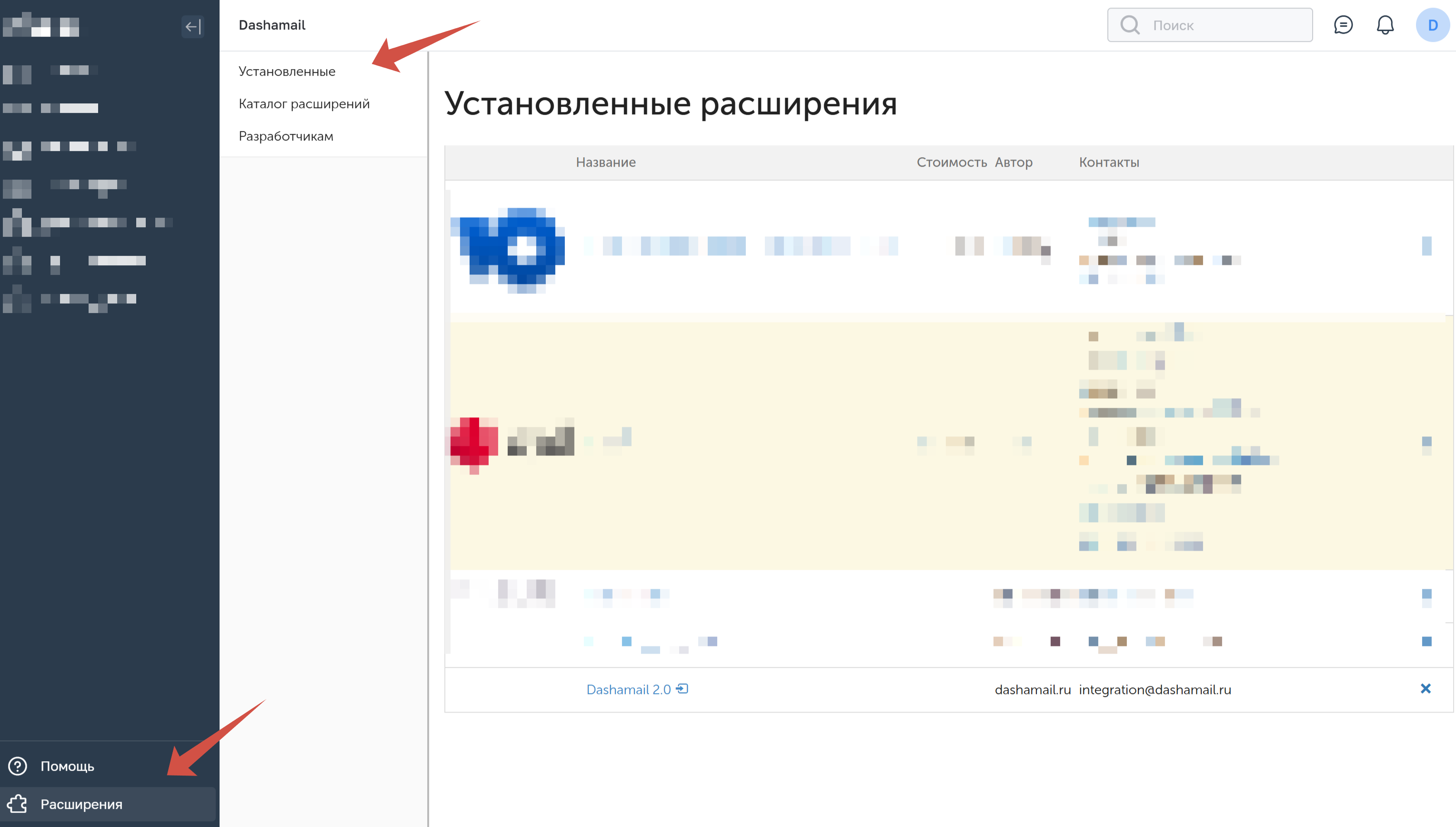The width and height of the screenshot is (1456, 827).
Task: Click the Автор column header
Action: (x=1014, y=162)
